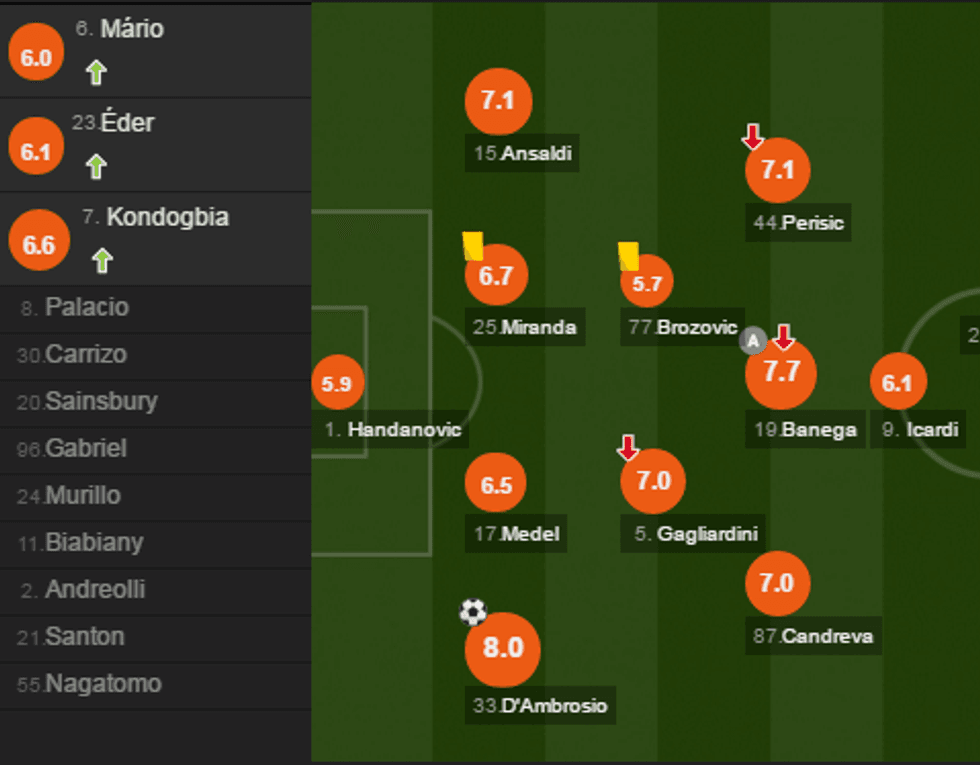Click the green sub-in arrow under Kondogbia

tap(102, 261)
